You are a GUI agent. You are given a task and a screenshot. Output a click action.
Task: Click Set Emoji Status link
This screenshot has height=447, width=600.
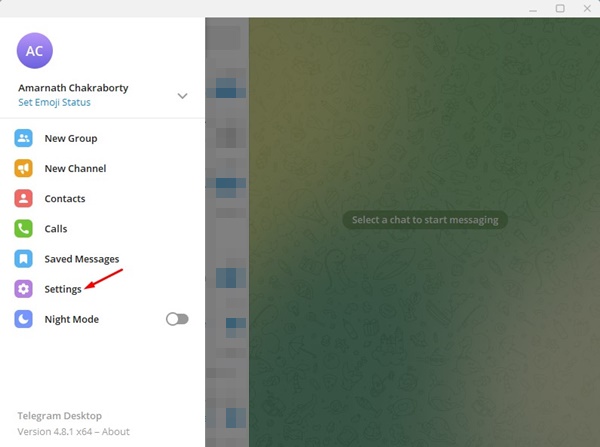(54, 103)
